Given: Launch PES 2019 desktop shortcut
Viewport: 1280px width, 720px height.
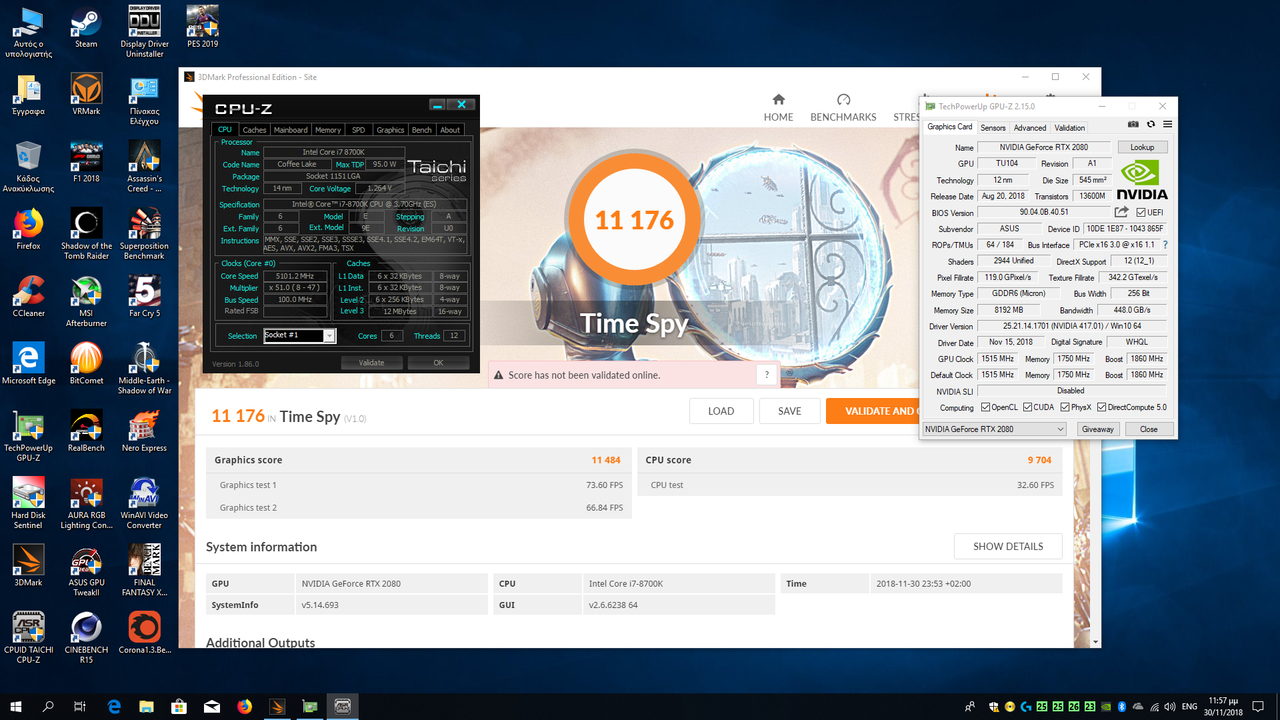Looking at the screenshot, I should click(x=203, y=28).
